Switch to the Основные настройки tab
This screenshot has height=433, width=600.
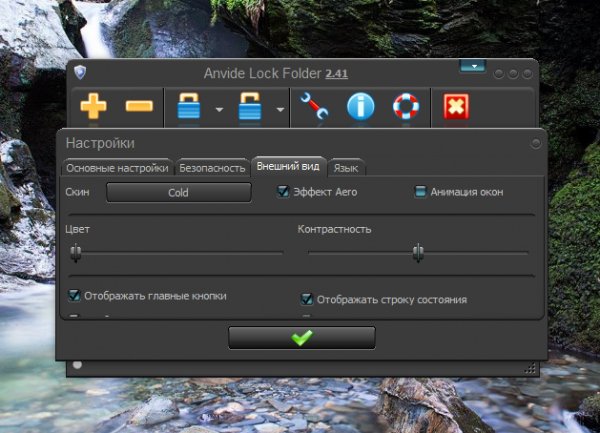(117, 168)
